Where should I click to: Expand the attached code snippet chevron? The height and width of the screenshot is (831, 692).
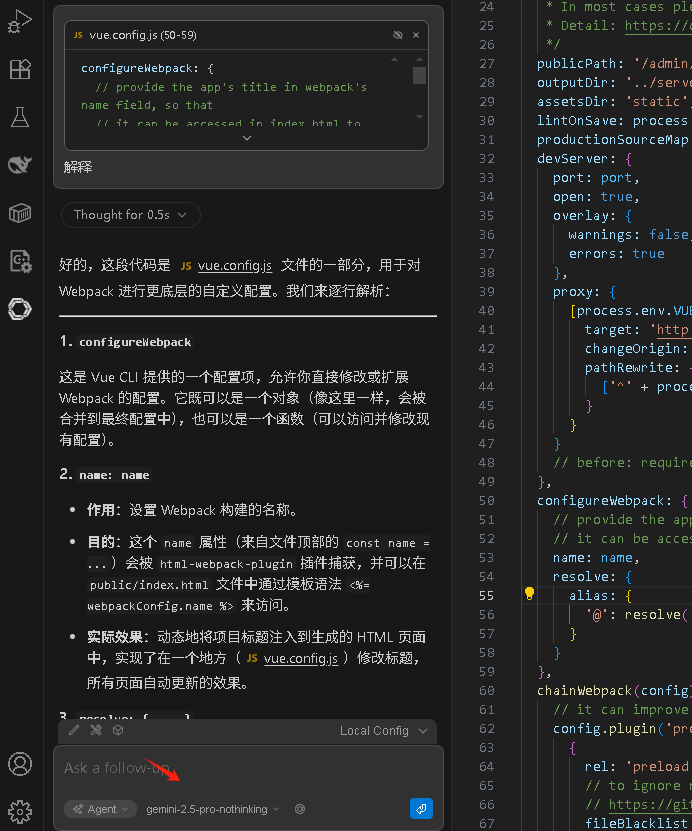coord(248,138)
